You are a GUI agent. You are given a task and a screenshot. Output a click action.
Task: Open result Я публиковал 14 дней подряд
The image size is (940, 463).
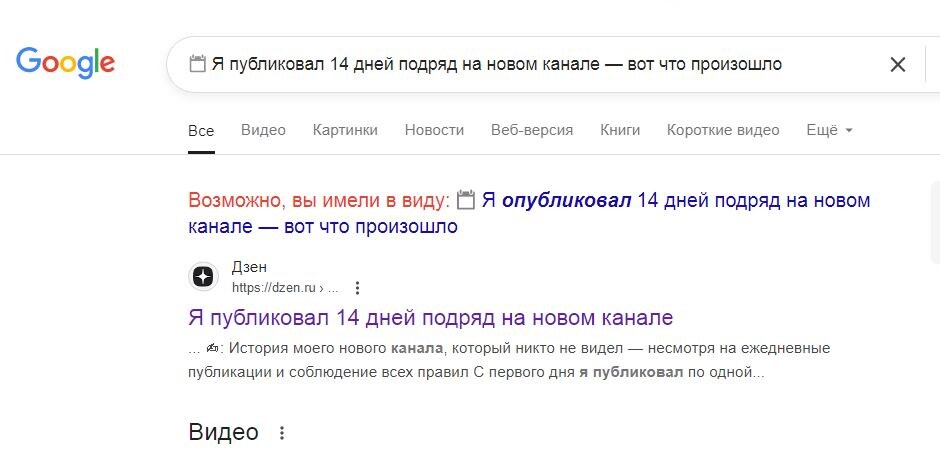tap(430, 317)
